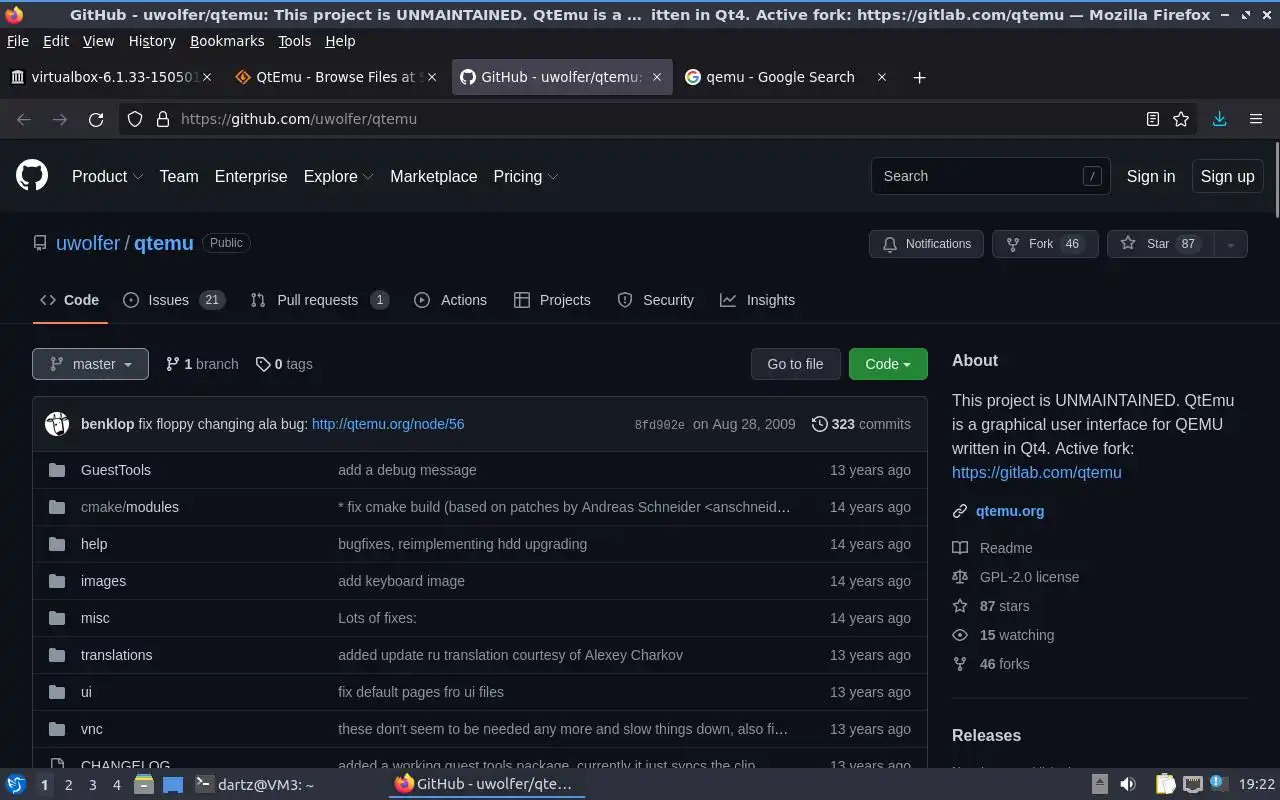Reload the page with the refresh icon
Image resolution: width=1280 pixels, height=800 pixels.
(96, 119)
